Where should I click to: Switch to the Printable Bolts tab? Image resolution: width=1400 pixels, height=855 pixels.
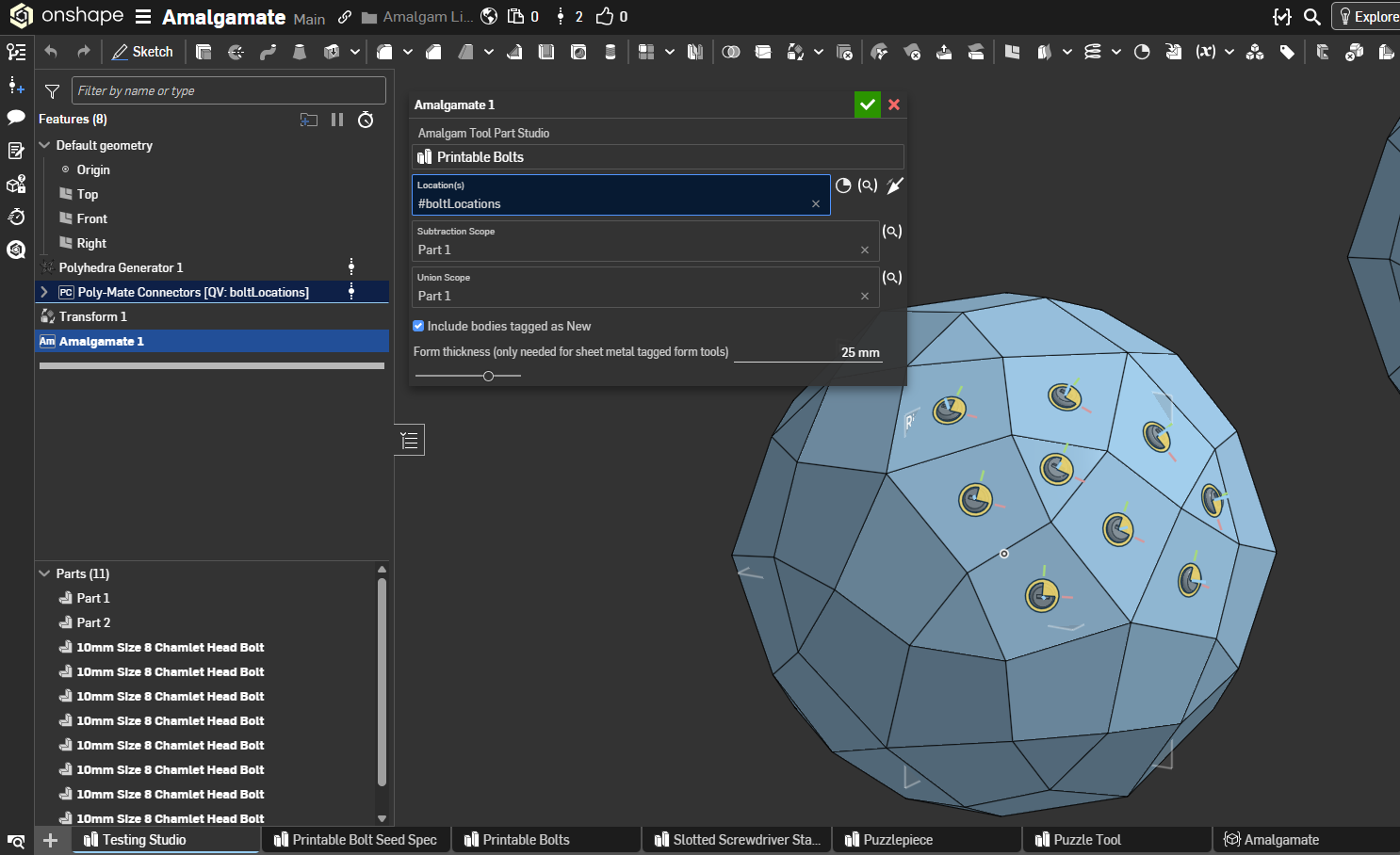tap(526, 840)
